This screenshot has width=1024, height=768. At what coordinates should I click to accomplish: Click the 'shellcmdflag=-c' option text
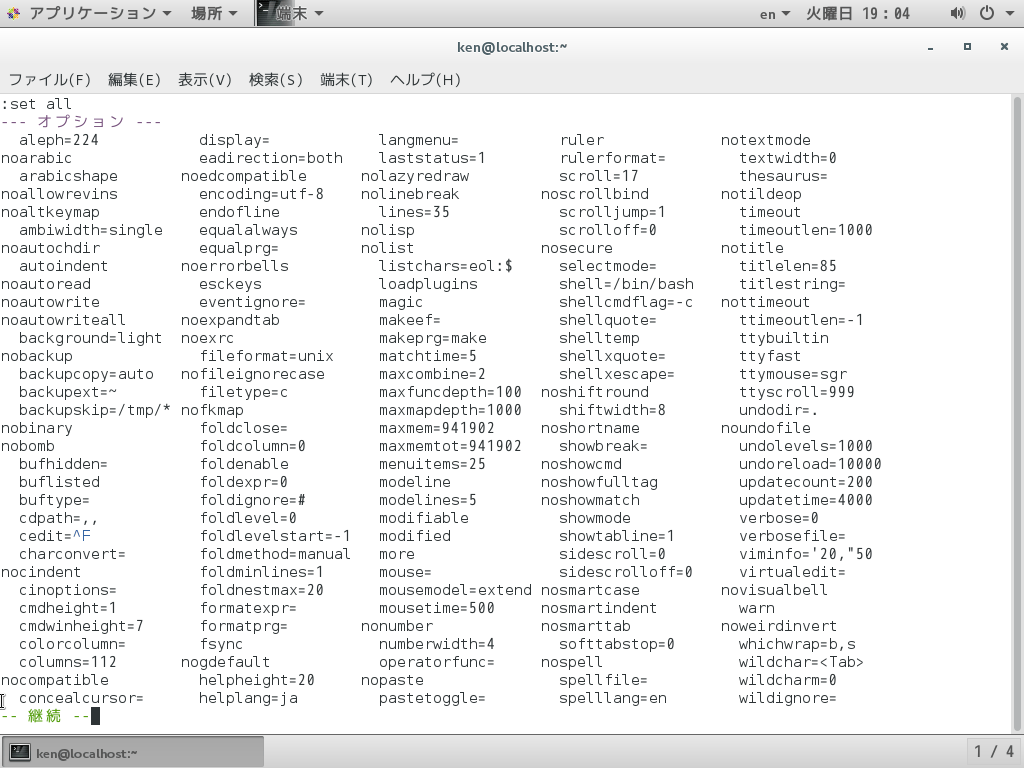(x=626, y=302)
